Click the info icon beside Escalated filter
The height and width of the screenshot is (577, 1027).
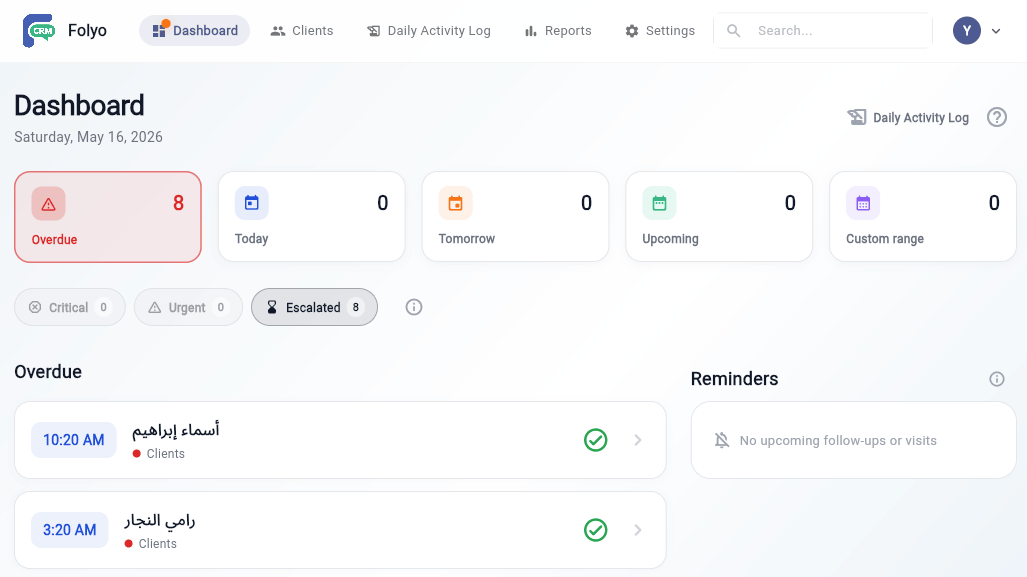click(x=414, y=307)
